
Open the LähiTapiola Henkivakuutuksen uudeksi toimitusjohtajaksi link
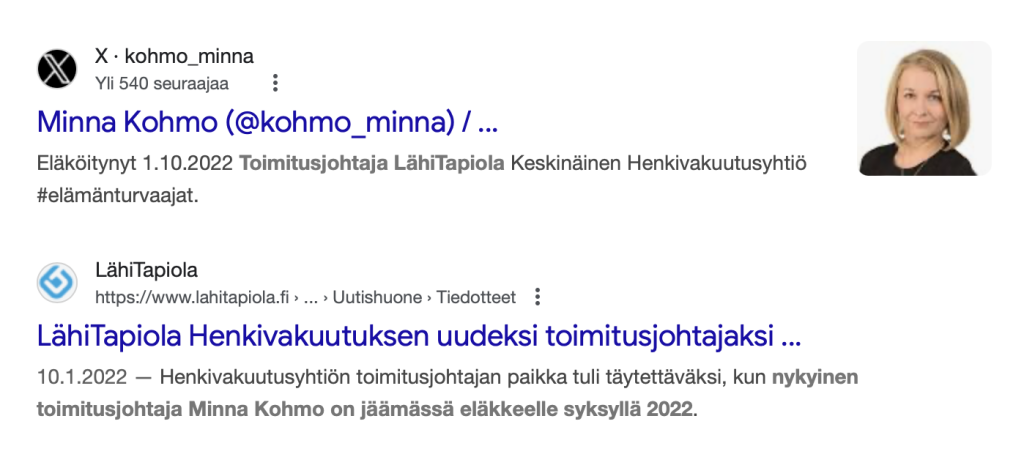419,336
